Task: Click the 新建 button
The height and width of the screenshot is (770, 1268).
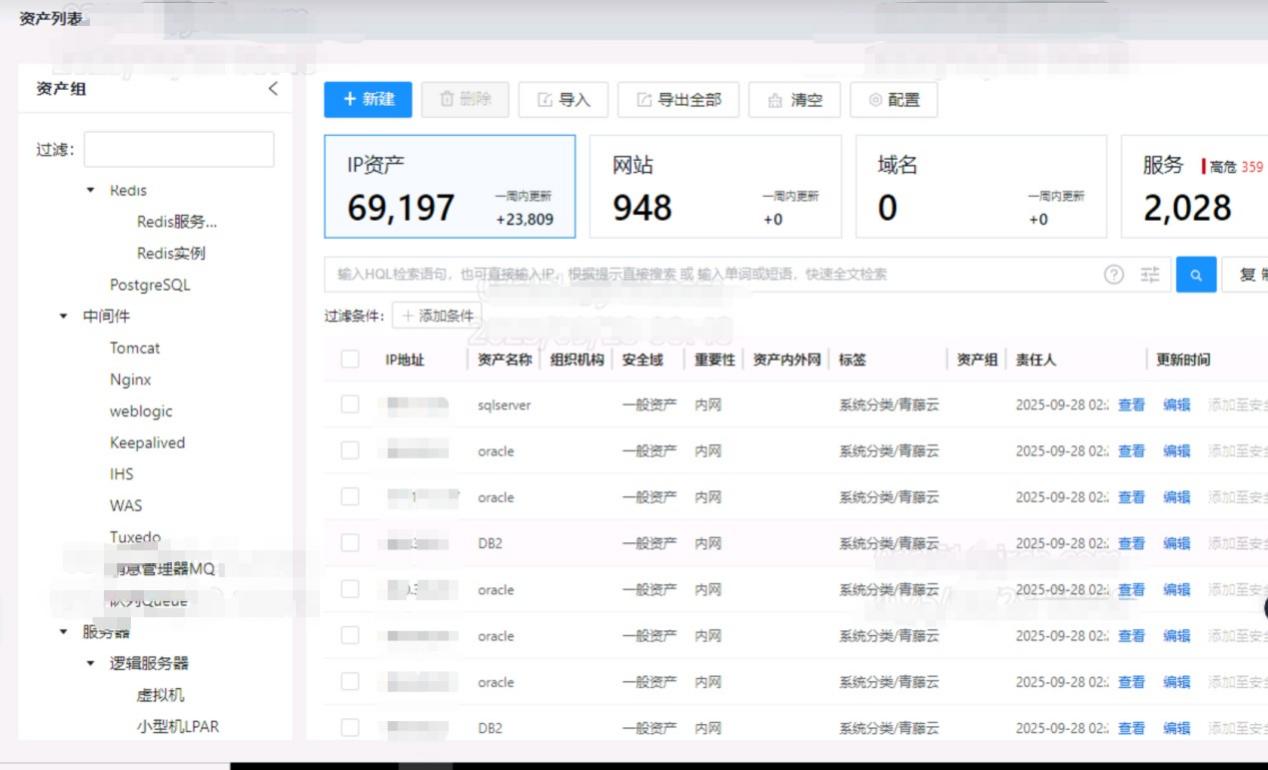Action: pyautogui.click(x=368, y=99)
